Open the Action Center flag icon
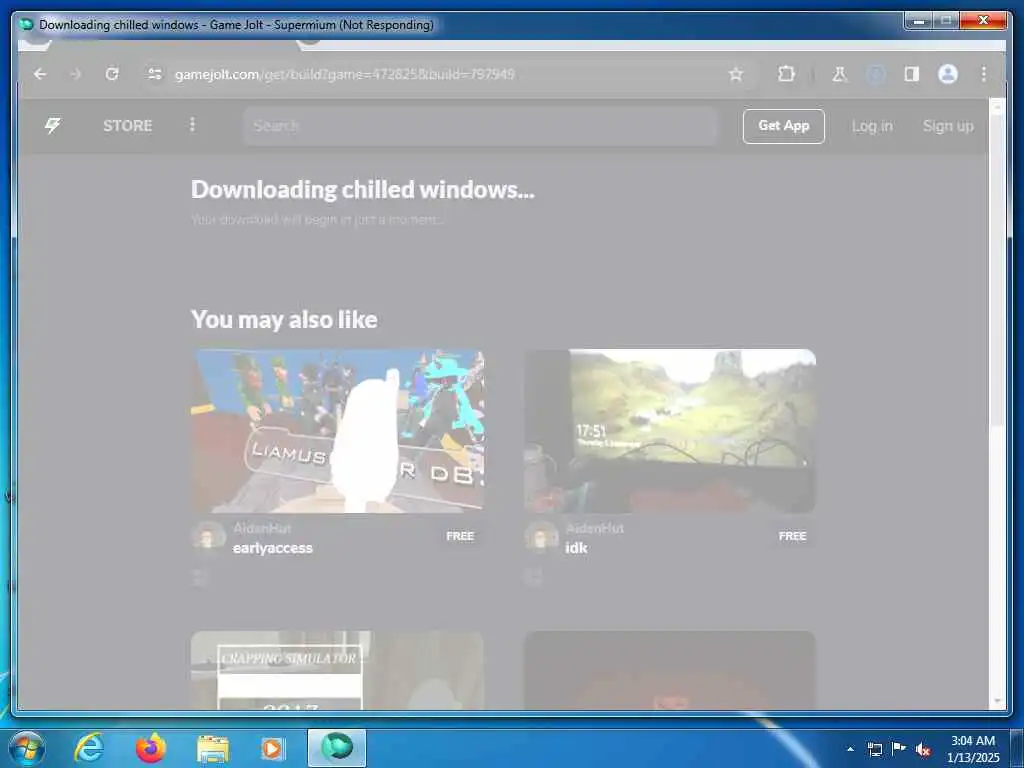1024x768 pixels. click(899, 748)
